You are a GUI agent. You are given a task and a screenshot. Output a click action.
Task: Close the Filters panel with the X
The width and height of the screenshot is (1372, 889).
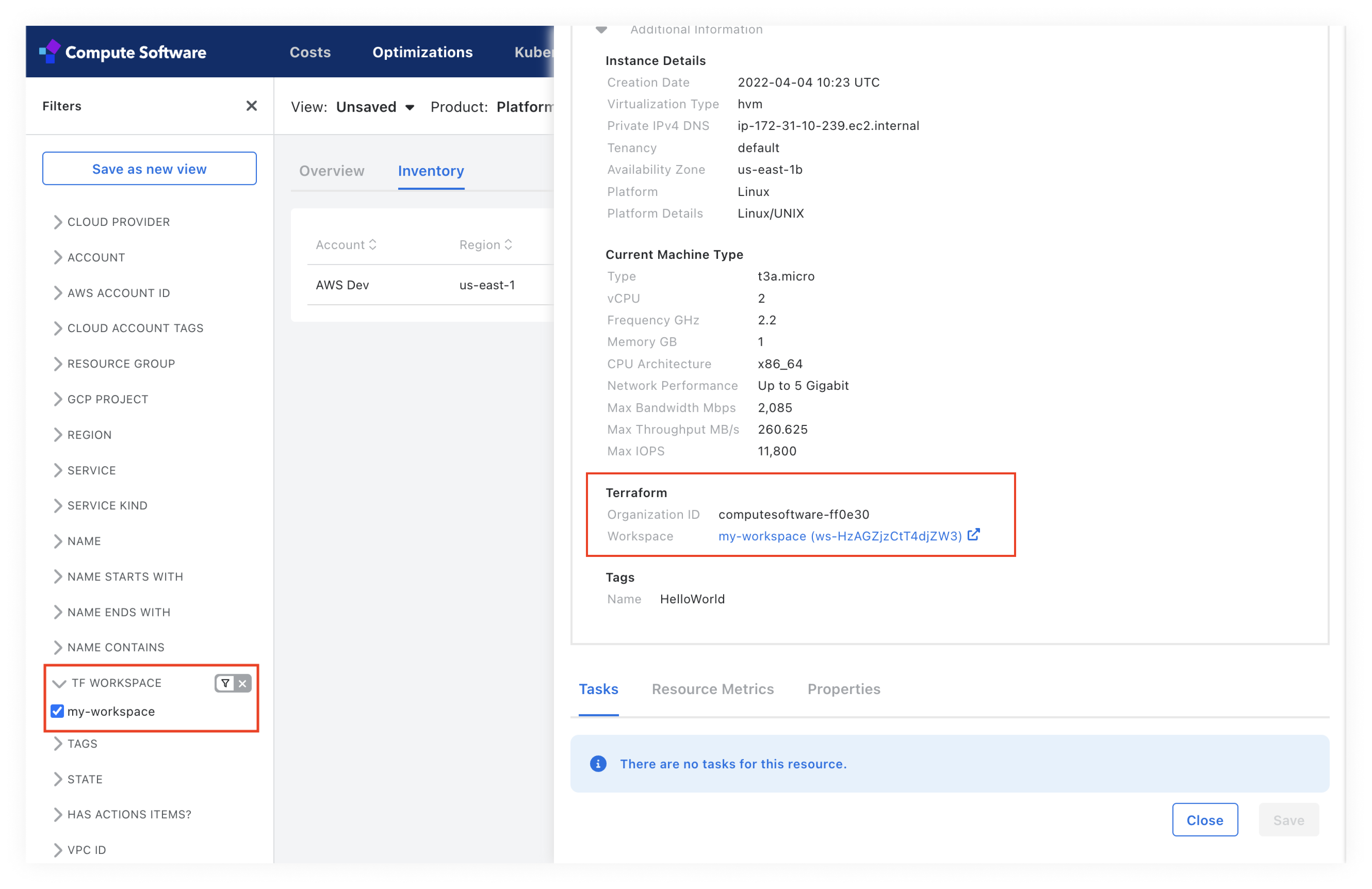251,106
